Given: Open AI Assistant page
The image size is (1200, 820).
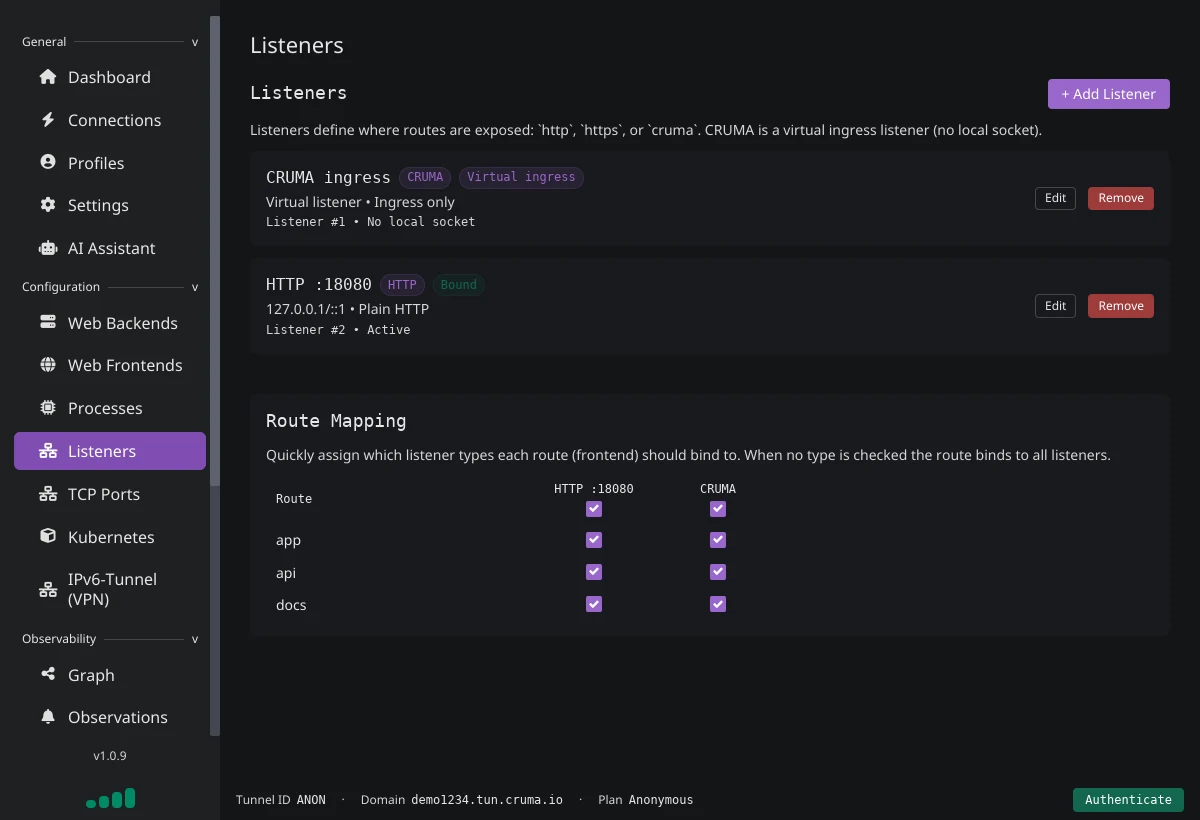Looking at the screenshot, I should [x=110, y=248].
